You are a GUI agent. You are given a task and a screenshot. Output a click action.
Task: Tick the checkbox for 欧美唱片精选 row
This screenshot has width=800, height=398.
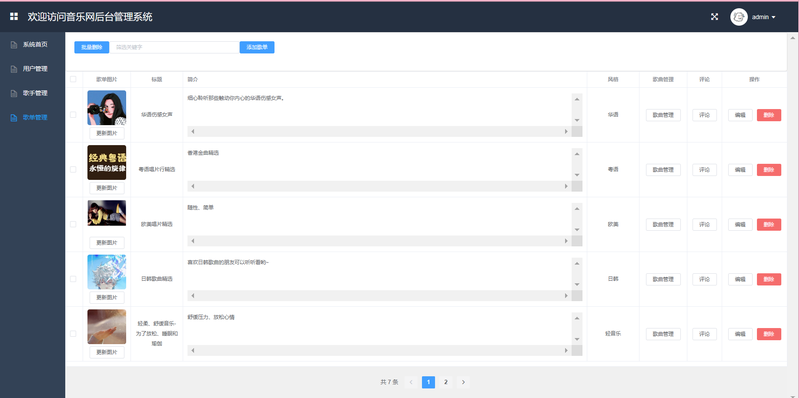[x=73, y=224]
